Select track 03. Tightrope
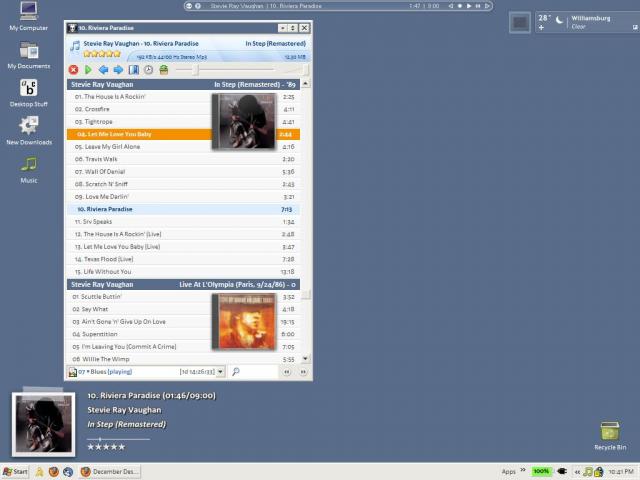This screenshot has height=480, width=640. 183,122
